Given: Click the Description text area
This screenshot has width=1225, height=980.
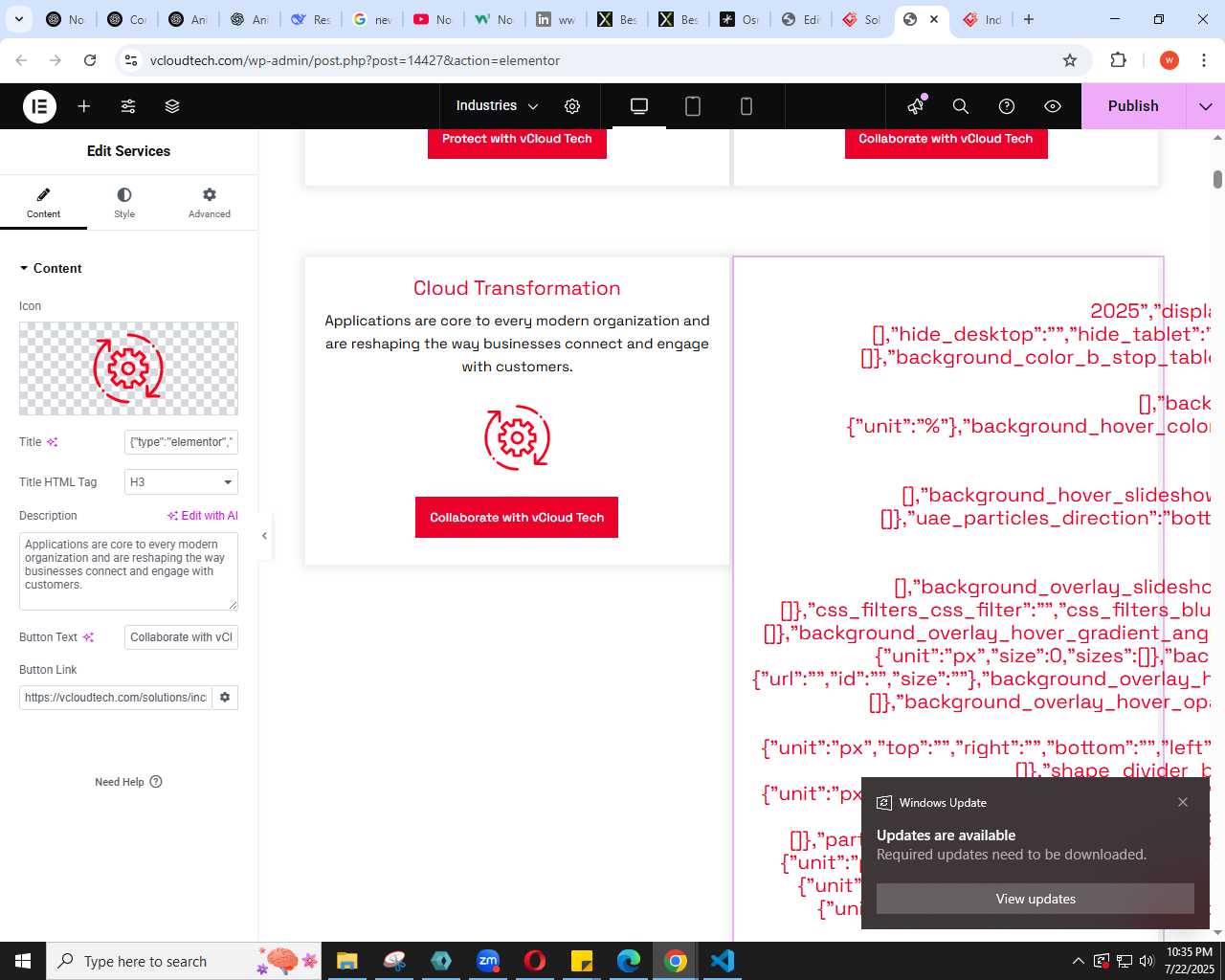Looking at the screenshot, I should point(128,571).
